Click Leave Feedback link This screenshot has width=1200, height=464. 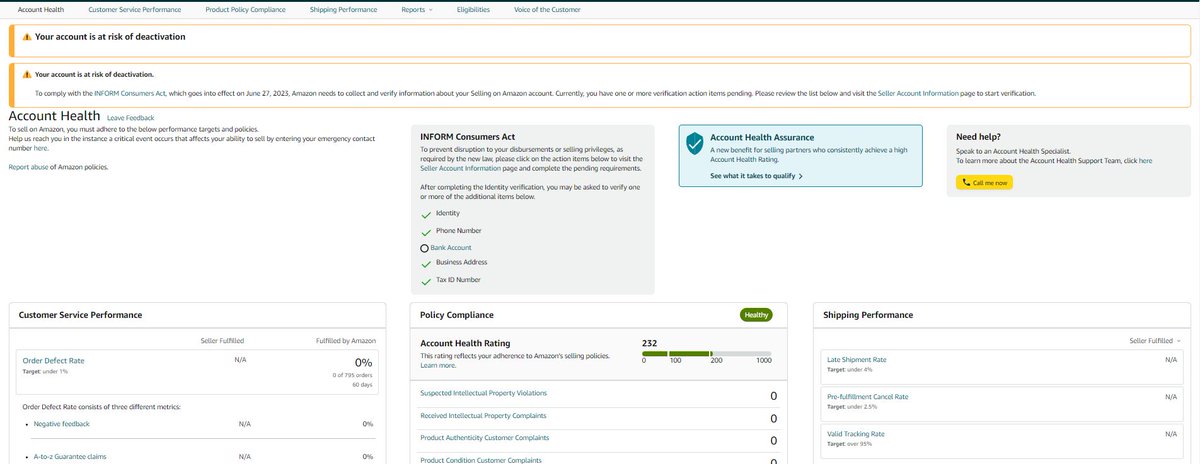coord(131,118)
